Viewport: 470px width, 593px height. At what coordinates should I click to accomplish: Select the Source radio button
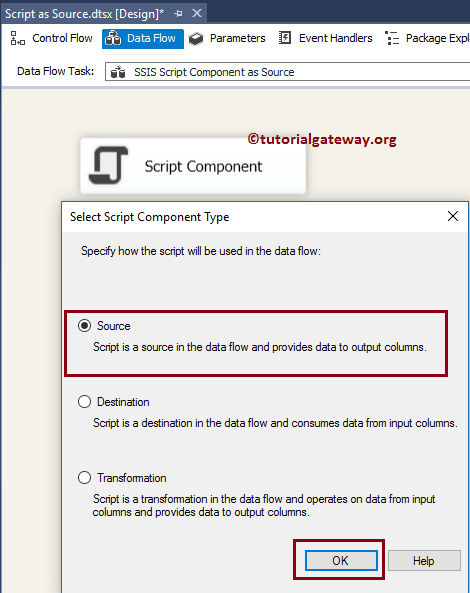pyautogui.click(x=84, y=326)
